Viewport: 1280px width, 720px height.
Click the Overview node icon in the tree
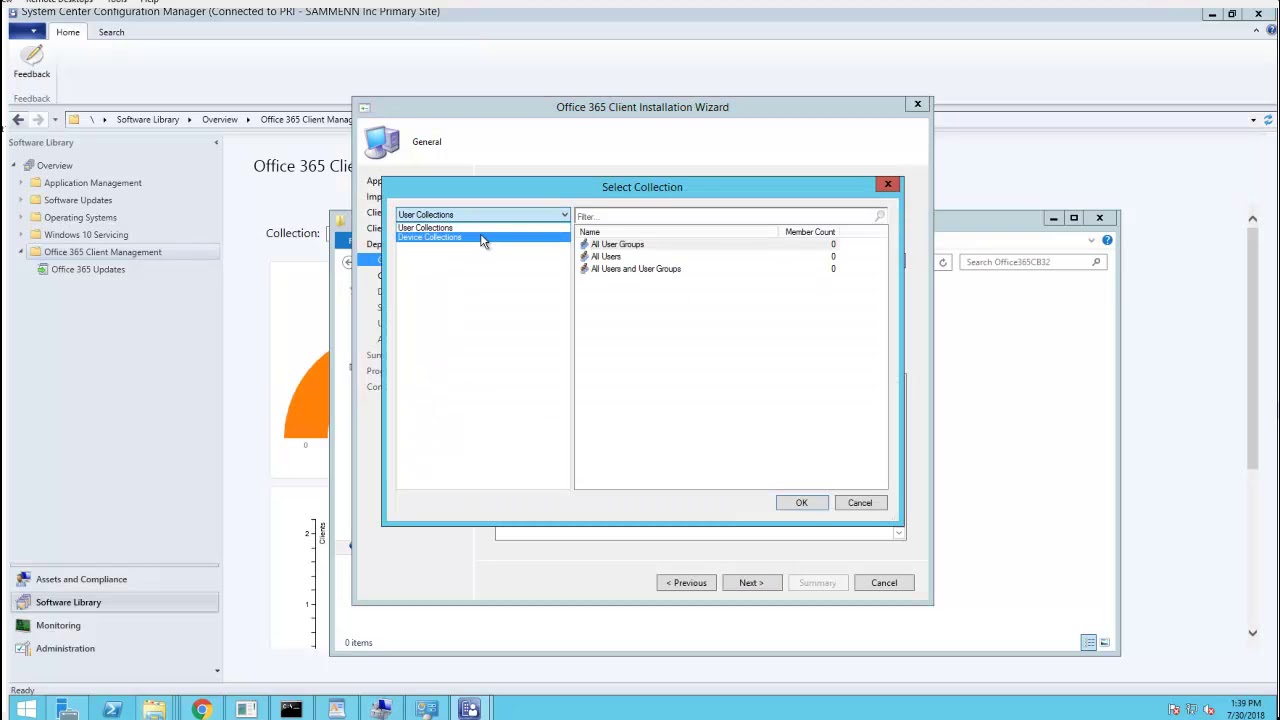click(x=29, y=165)
